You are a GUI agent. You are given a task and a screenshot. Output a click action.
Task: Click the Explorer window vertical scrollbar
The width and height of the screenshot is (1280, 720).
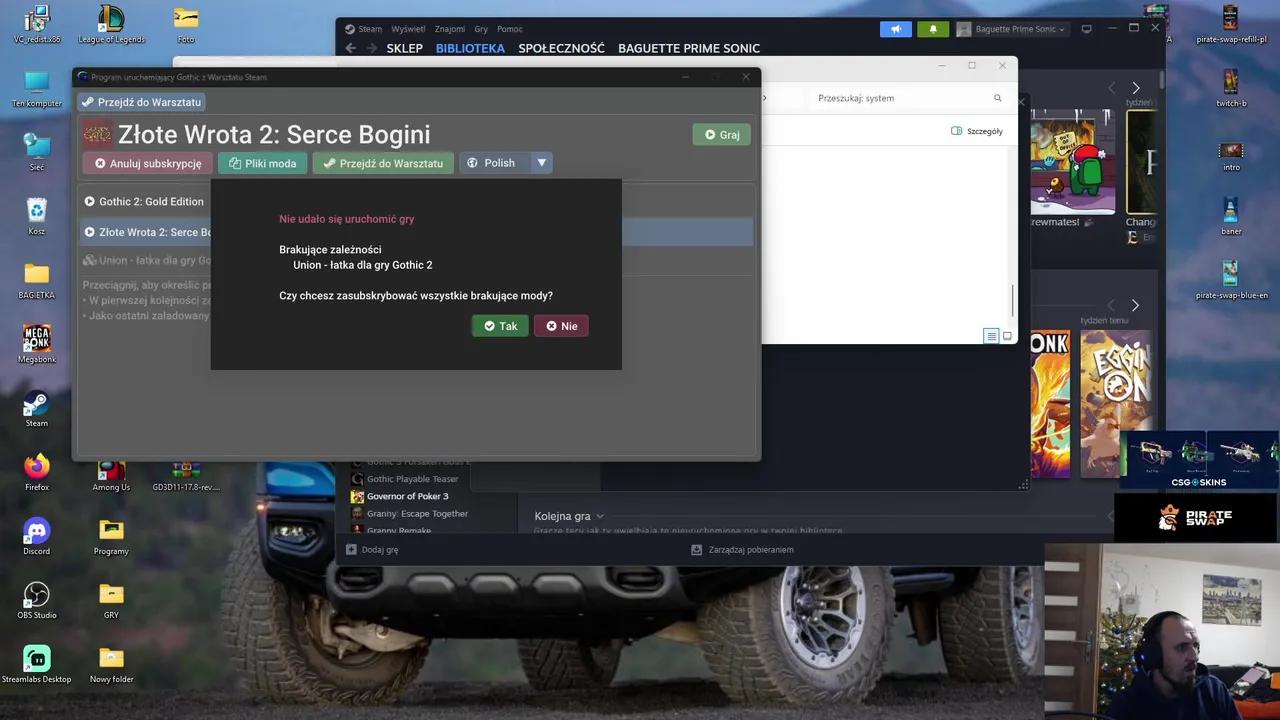pos(1013,299)
